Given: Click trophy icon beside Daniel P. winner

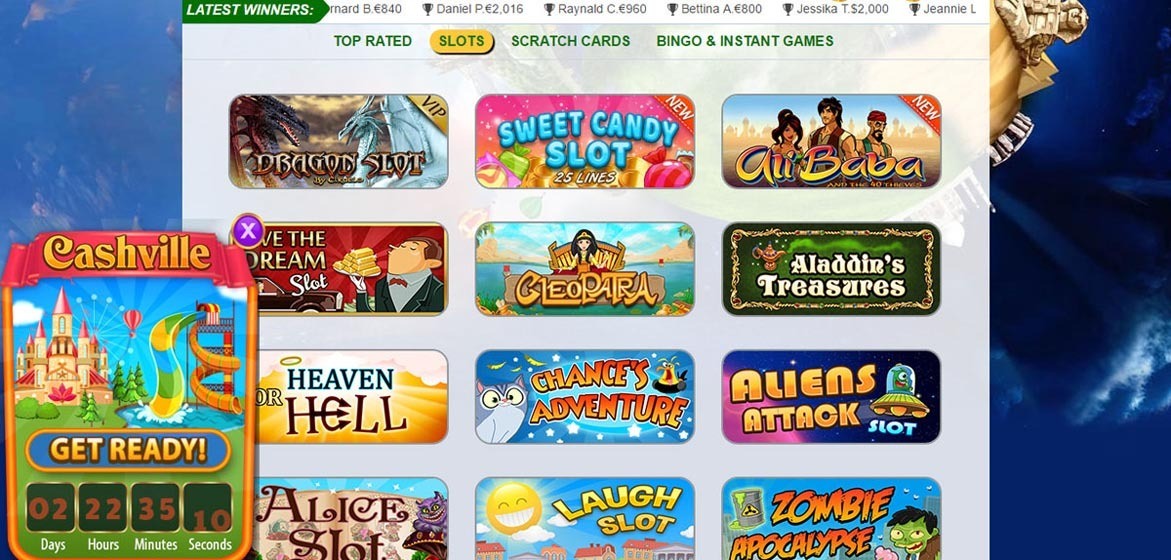Looking at the screenshot, I should point(428,9).
